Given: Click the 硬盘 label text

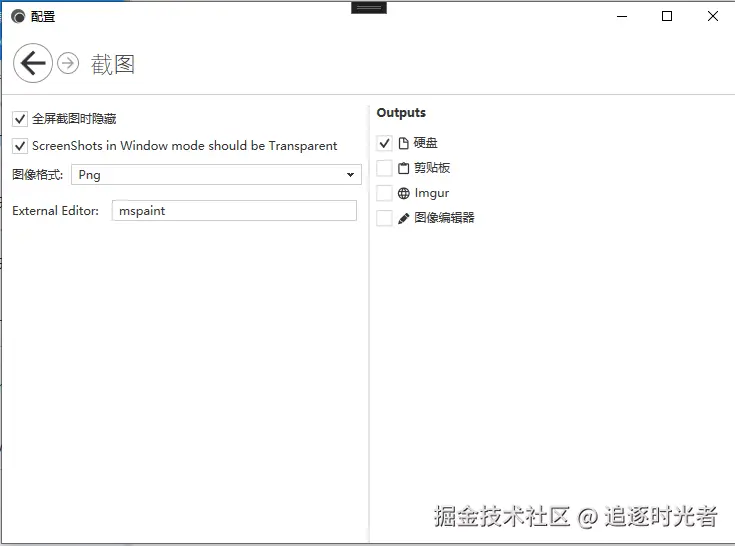Looking at the screenshot, I should [426, 143].
